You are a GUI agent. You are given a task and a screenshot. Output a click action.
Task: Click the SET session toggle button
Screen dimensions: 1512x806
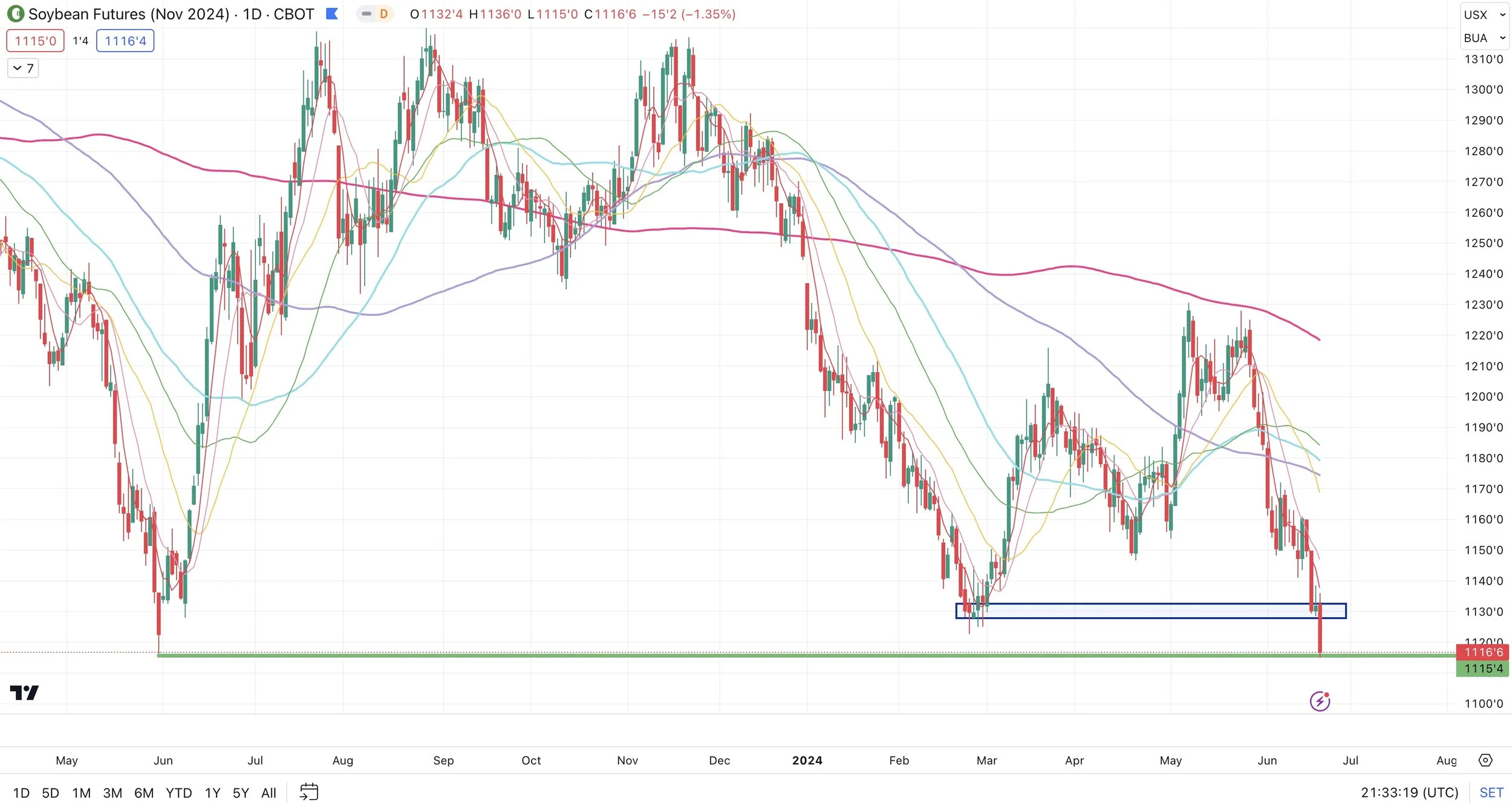tap(1491, 793)
